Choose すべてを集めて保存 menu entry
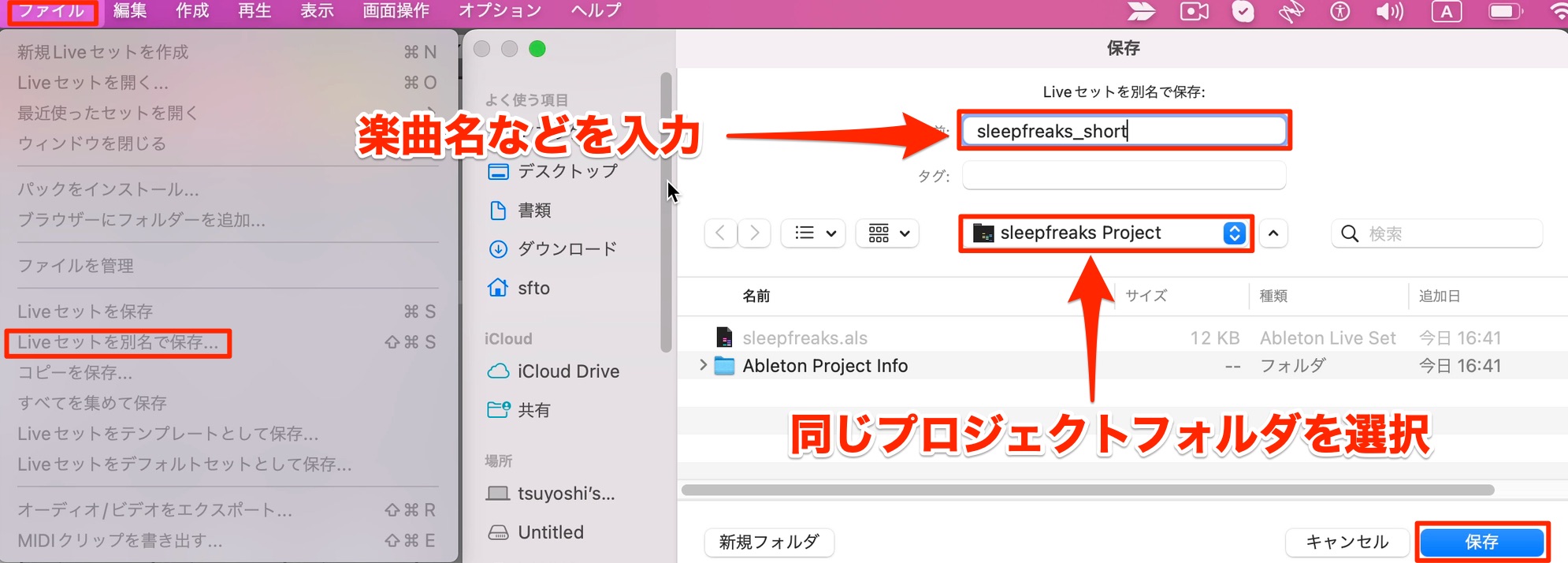Image resolution: width=1568 pixels, height=563 pixels. (92, 403)
